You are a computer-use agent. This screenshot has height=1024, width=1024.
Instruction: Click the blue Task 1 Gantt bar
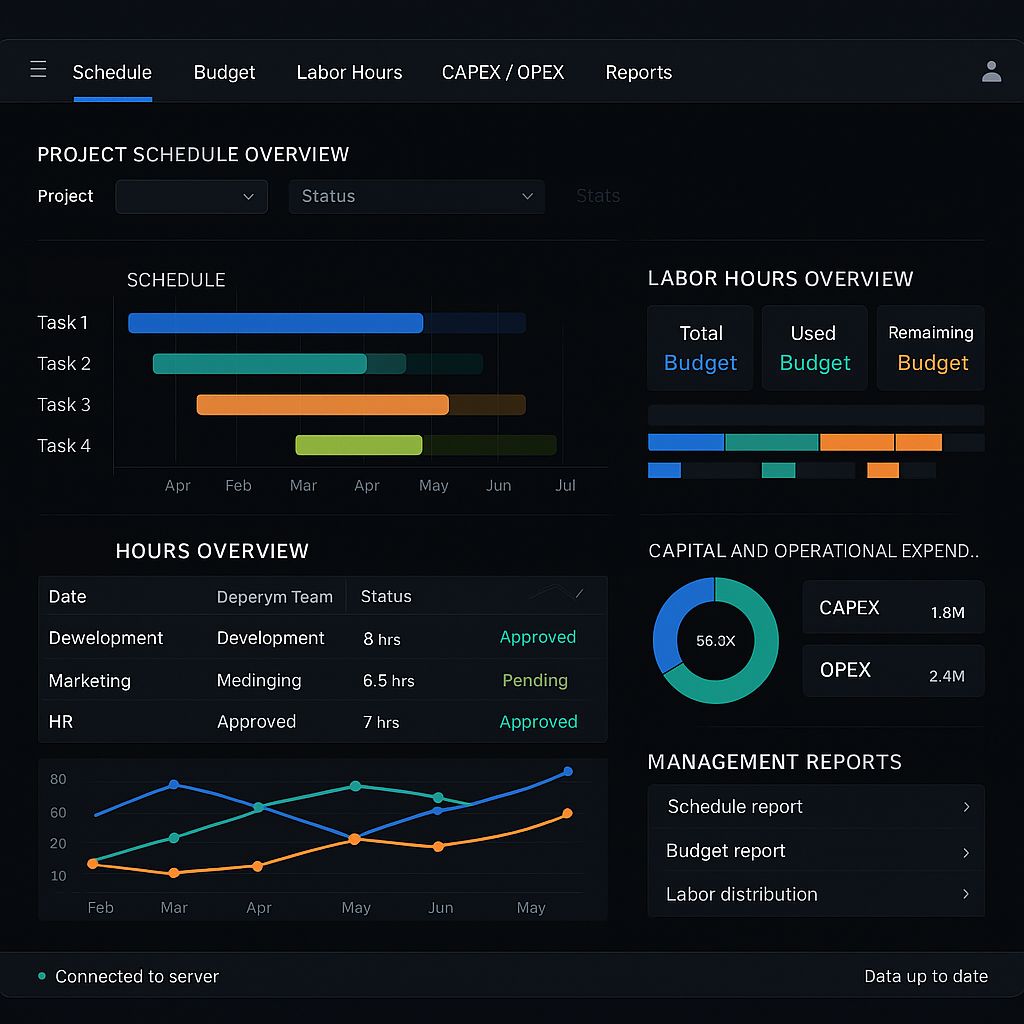click(x=276, y=323)
